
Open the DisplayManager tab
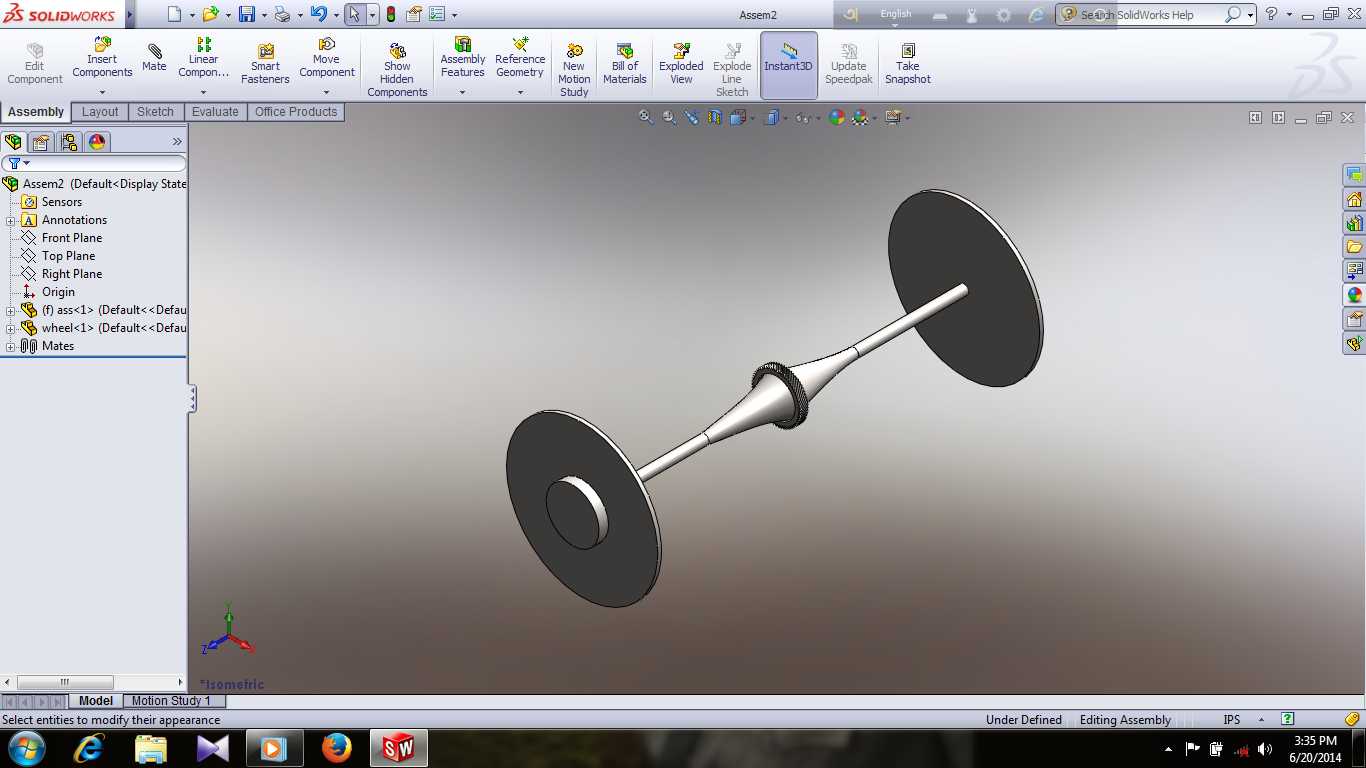[97, 142]
